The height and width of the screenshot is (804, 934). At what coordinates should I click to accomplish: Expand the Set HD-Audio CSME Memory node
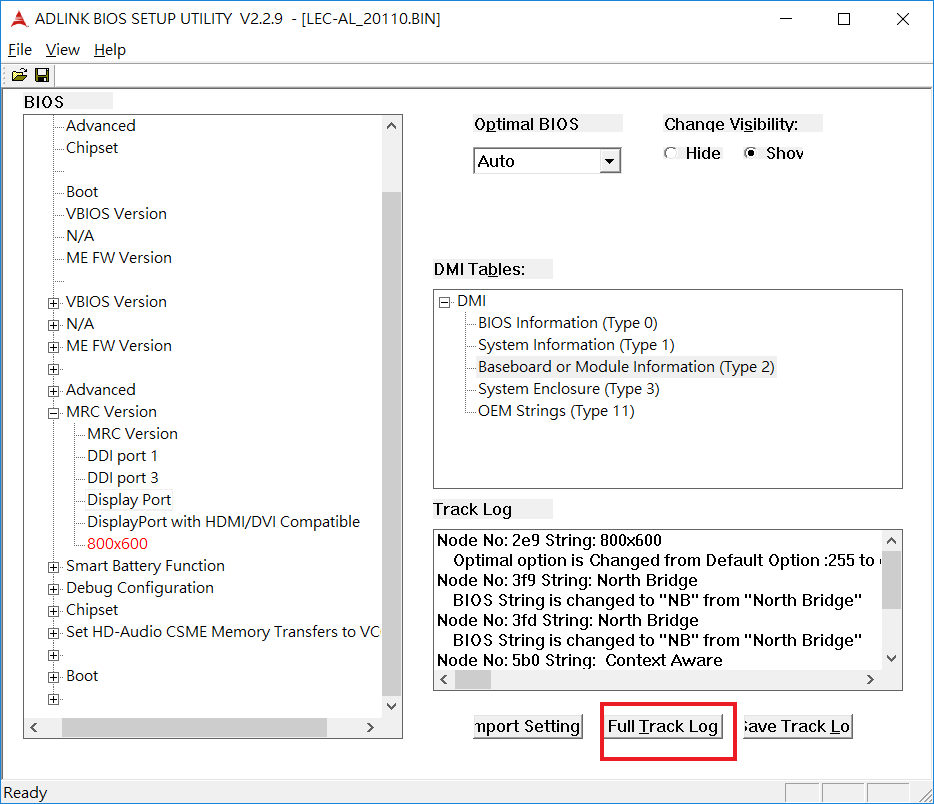coord(54,633)
